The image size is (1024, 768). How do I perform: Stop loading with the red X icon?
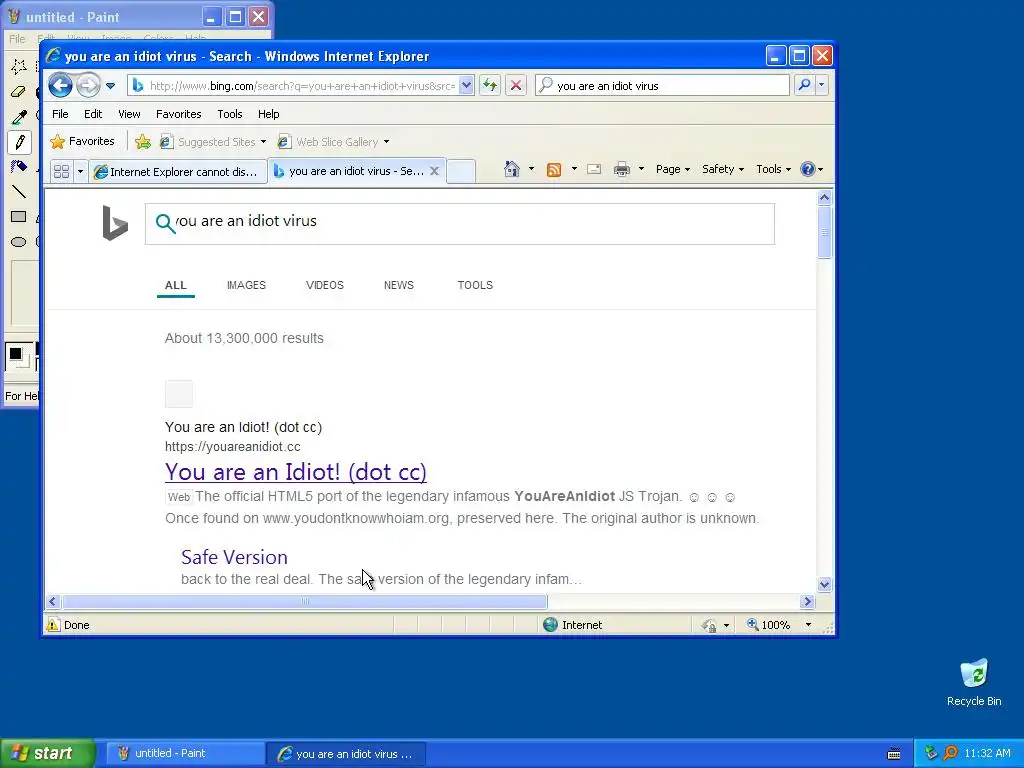click(x=515, y=85)
